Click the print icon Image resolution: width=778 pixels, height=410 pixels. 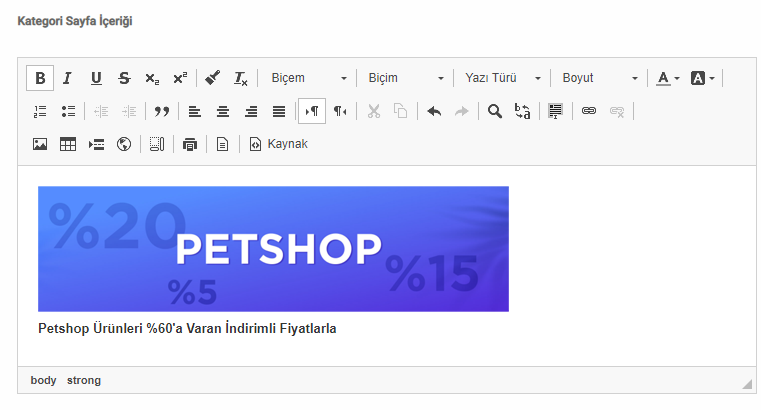[x=190, y=144]
